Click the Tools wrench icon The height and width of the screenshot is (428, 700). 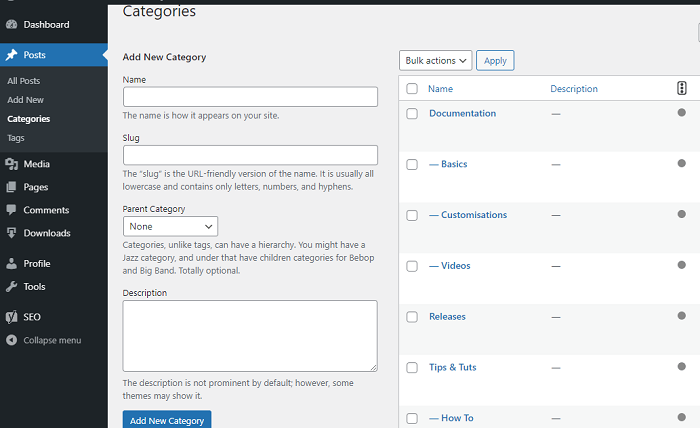point(12,287)
